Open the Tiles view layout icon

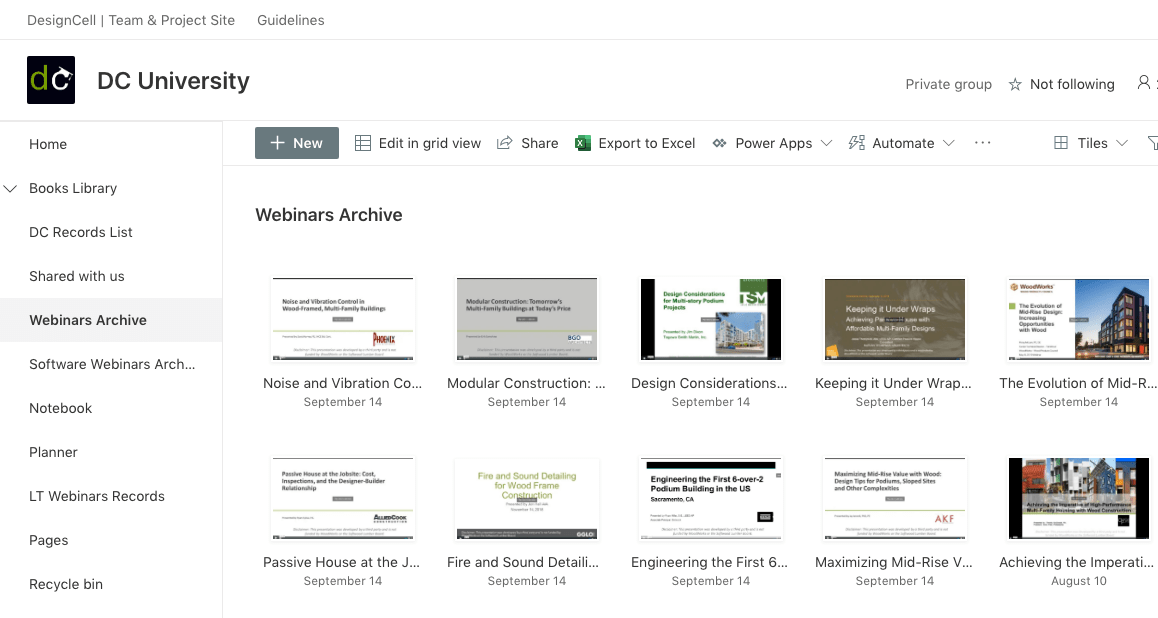click(1062, 143)
